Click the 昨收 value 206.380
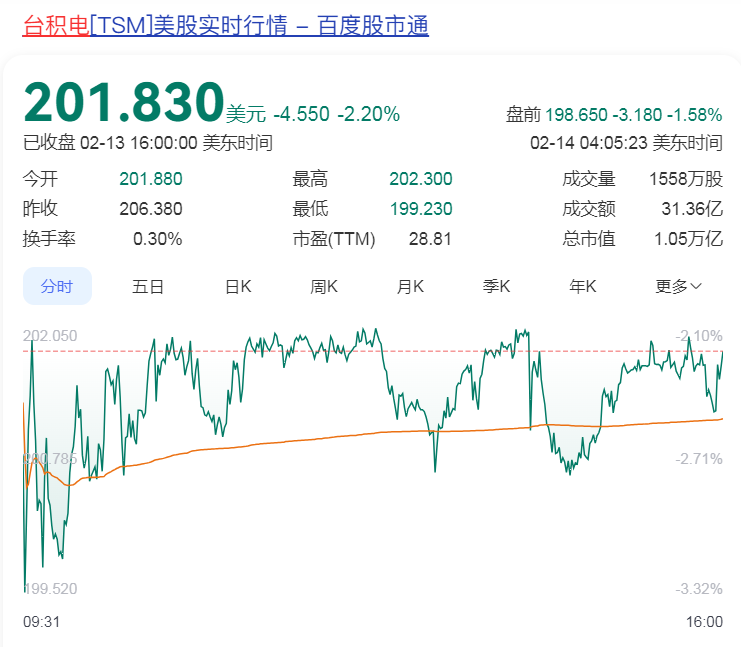The image size is (741, 647). click(151, 209)
